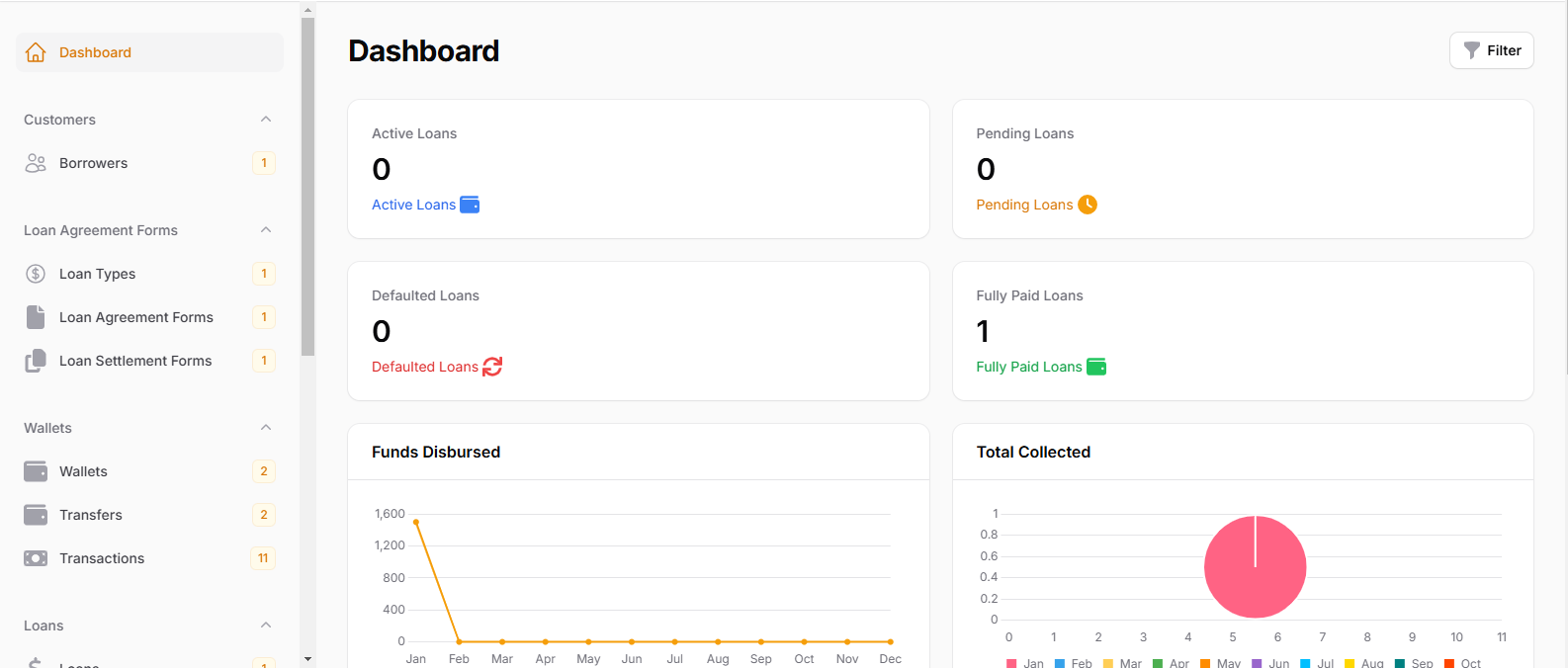Click the Wallets wallet icon in the sidebar
Screen dimensions: 1568x668
tap(36, 471)
